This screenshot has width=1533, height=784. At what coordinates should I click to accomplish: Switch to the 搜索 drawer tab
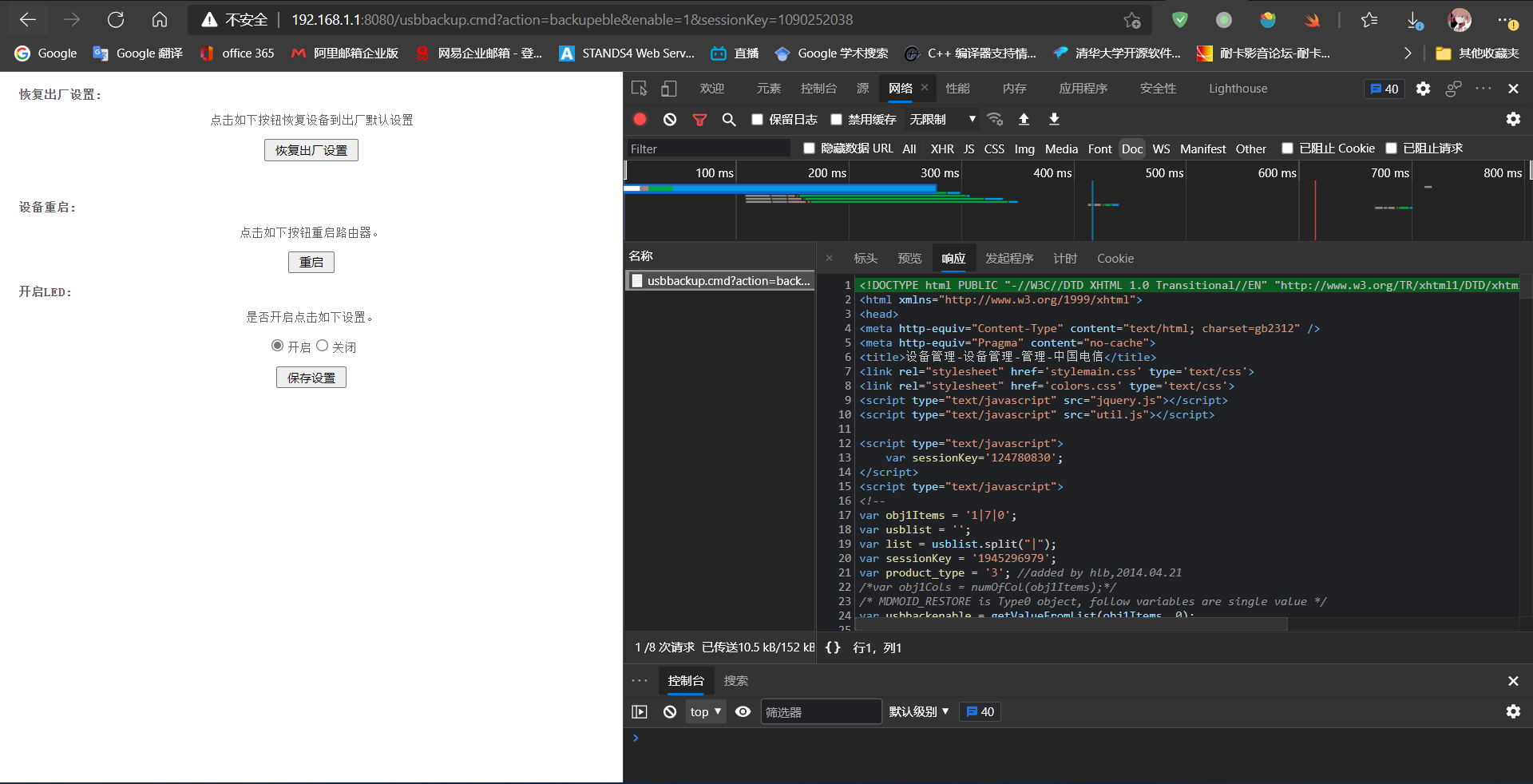pos(736,681)
